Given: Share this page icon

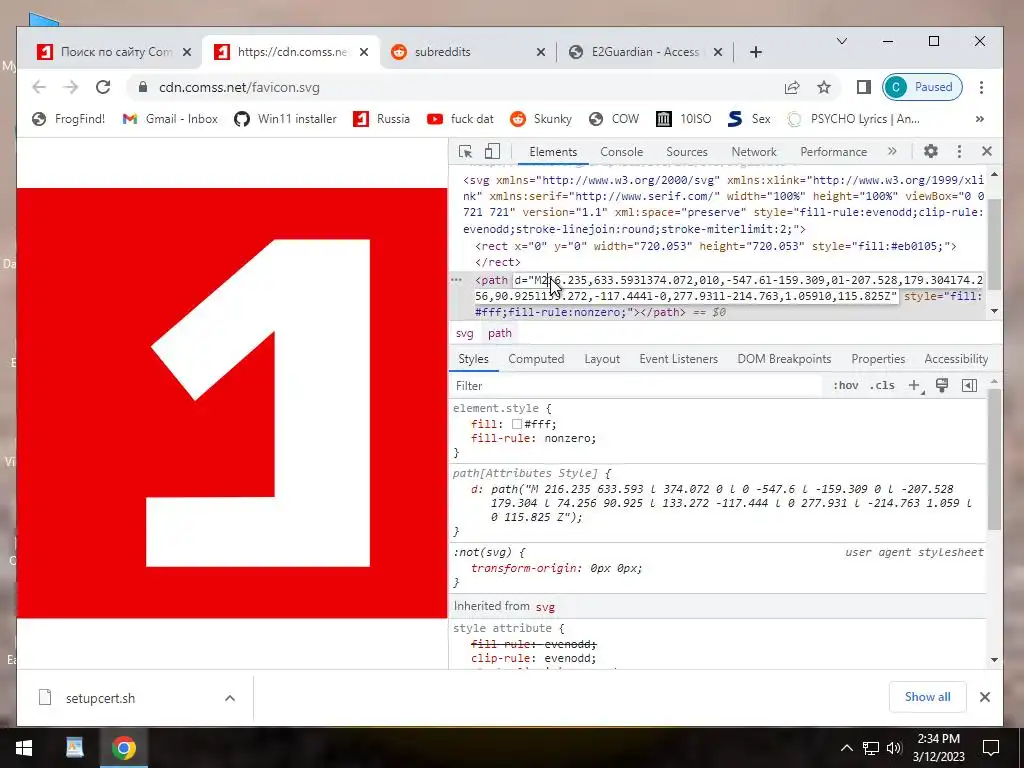Looking at the screenshot, I should [792, 87].
